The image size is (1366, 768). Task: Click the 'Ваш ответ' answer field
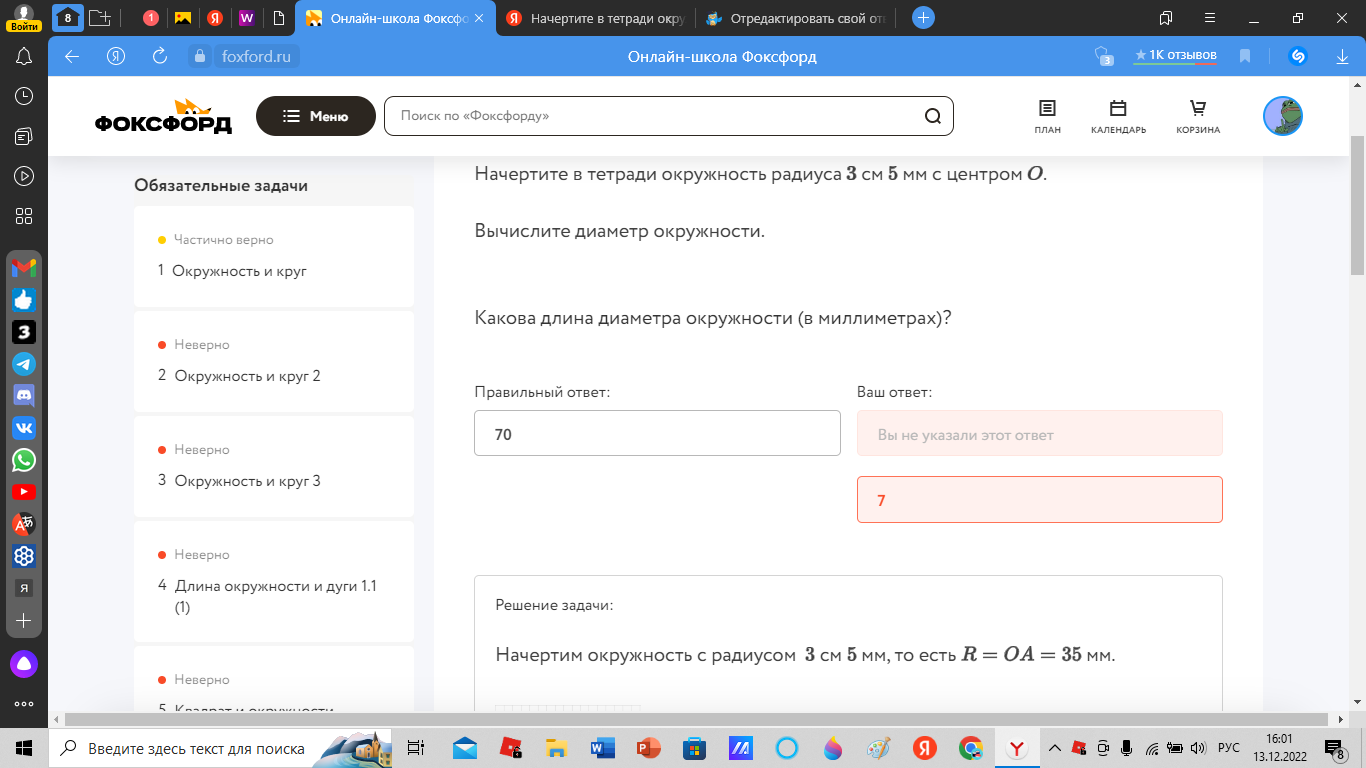[x=1040, y=432]
